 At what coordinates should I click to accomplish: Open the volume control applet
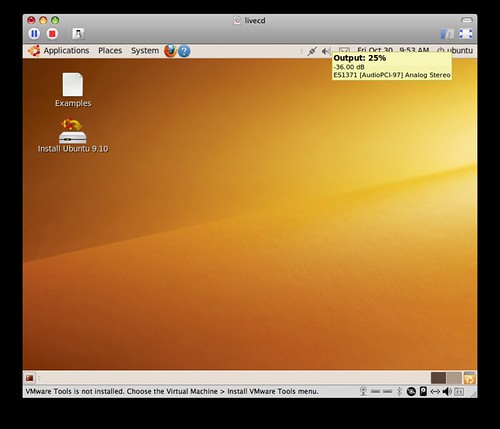tap(326, 51)
